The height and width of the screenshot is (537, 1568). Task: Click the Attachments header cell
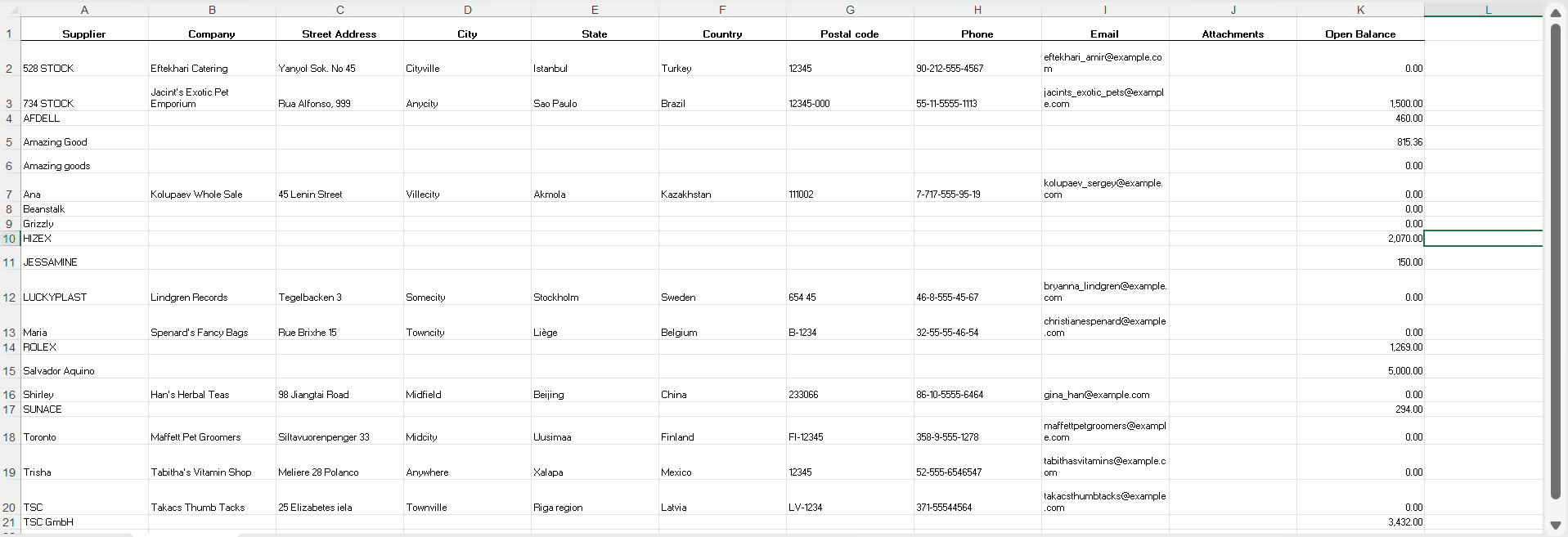click(1233, 34)
